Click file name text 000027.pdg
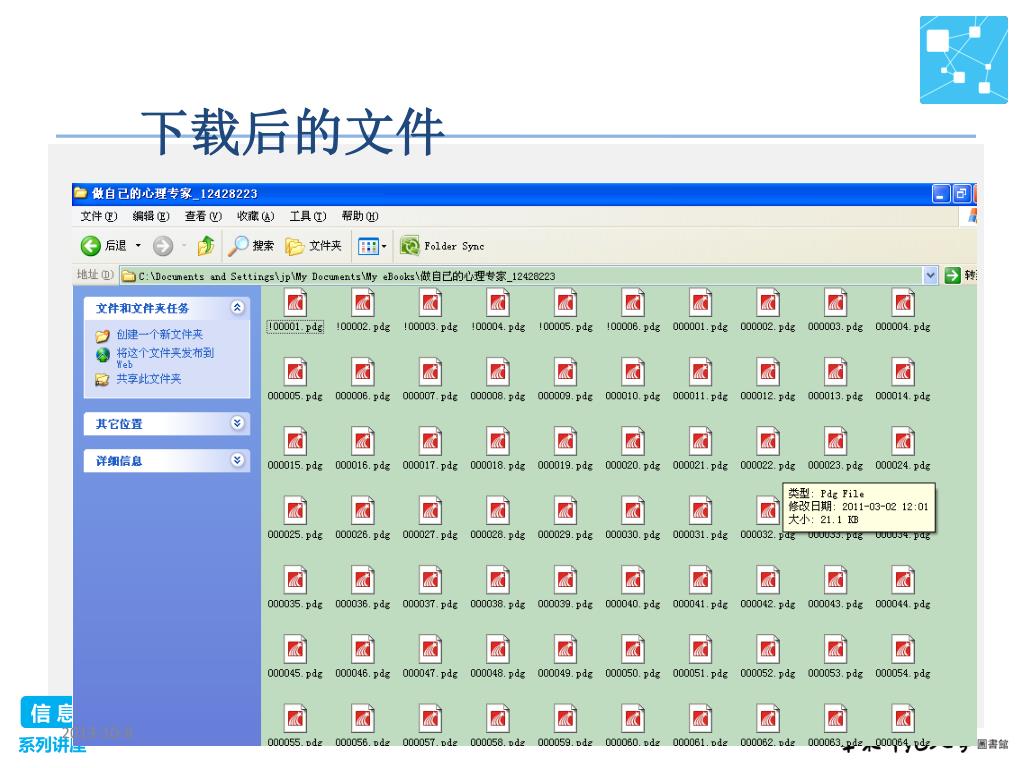Viewport: 1024px width, 768px height. coord(430,534)
